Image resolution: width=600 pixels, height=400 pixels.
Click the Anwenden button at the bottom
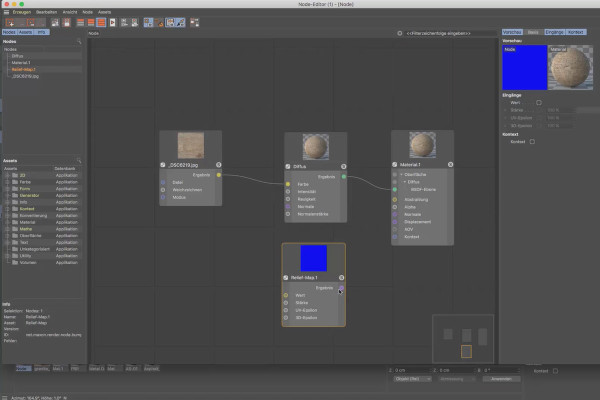501,379
